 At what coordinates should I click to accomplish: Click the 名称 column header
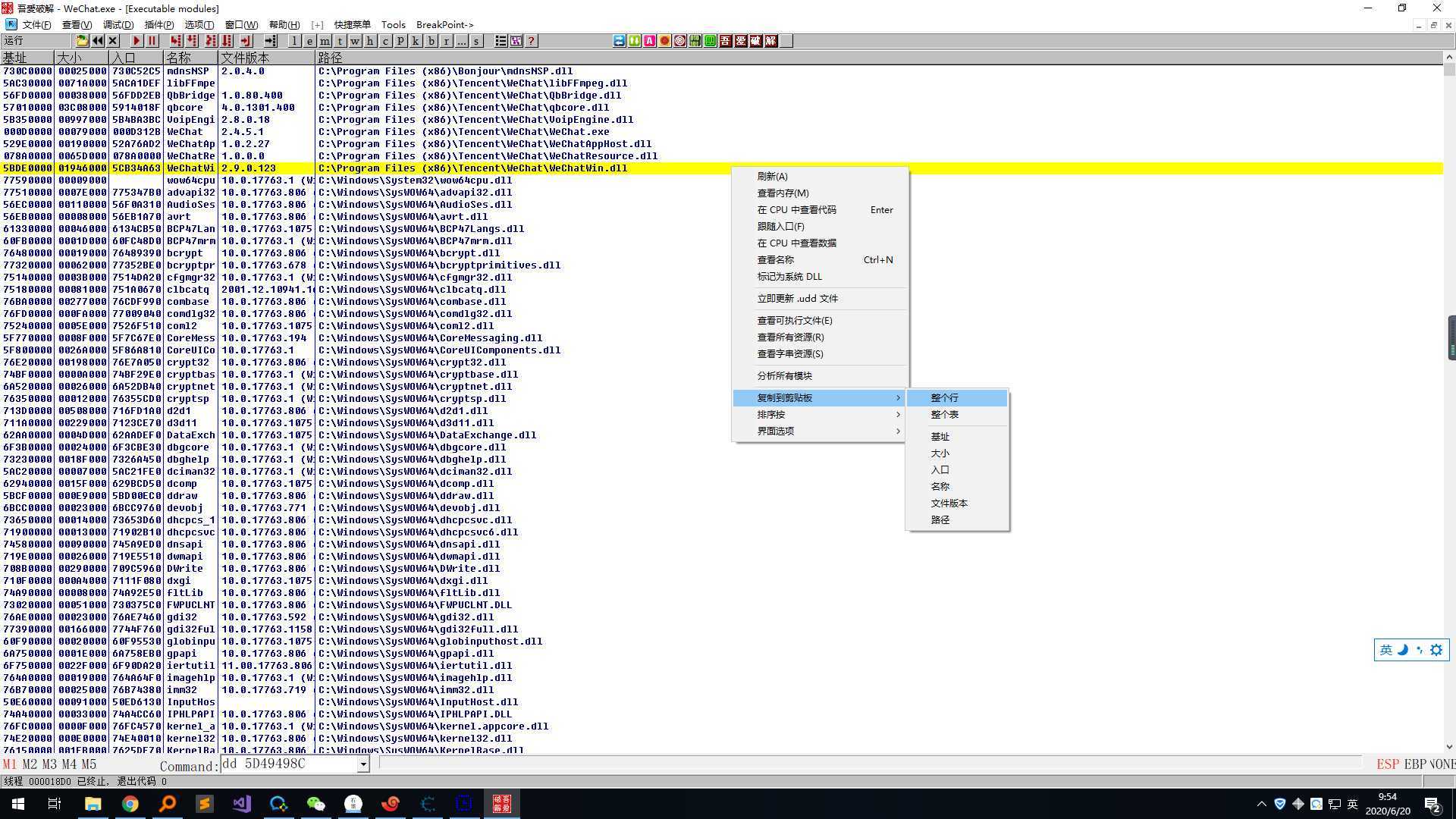191,58
